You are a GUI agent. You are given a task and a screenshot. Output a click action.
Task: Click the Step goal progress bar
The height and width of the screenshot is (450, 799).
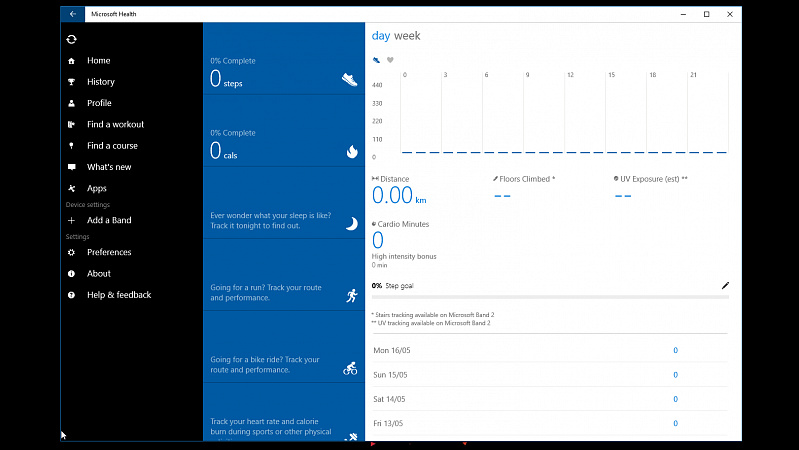point(550,297)
